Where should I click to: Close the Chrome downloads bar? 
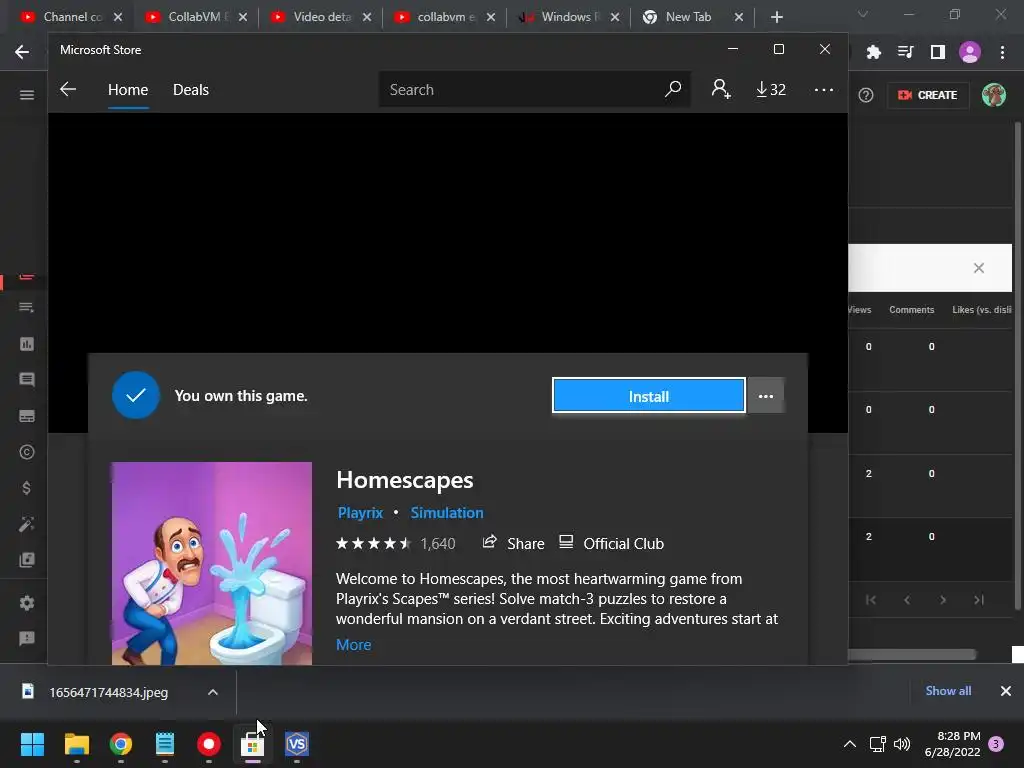pyautogui.click(x=1006, y=691)
